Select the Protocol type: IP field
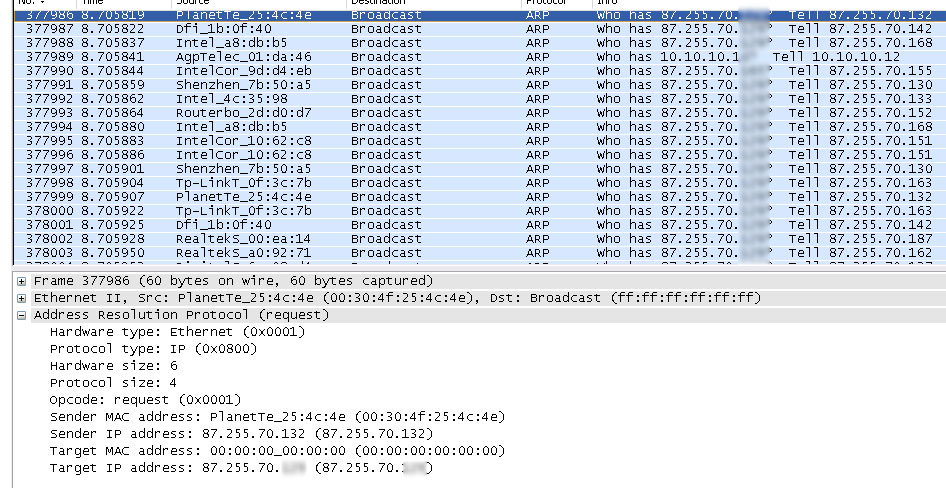The height and width of the screenshot is (488, 946). coord(153,349)
